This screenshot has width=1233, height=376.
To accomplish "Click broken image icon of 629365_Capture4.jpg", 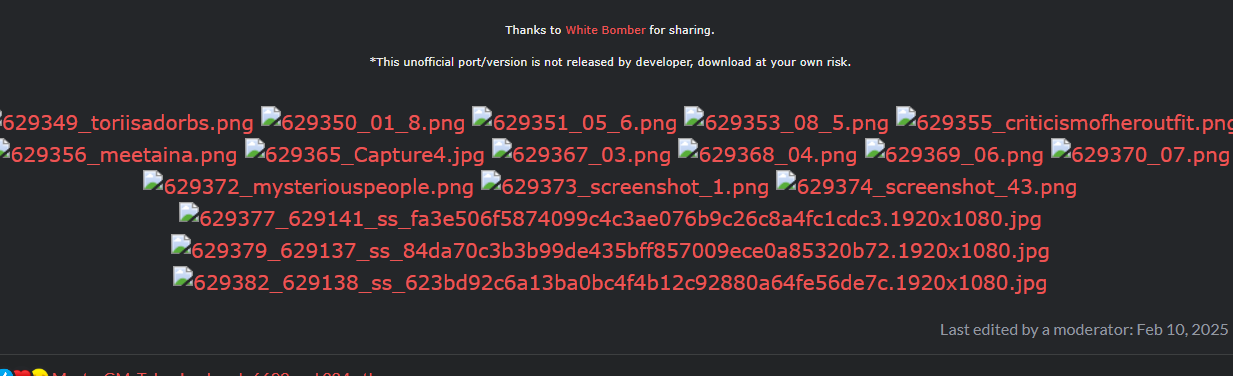I will pos(255,149).
